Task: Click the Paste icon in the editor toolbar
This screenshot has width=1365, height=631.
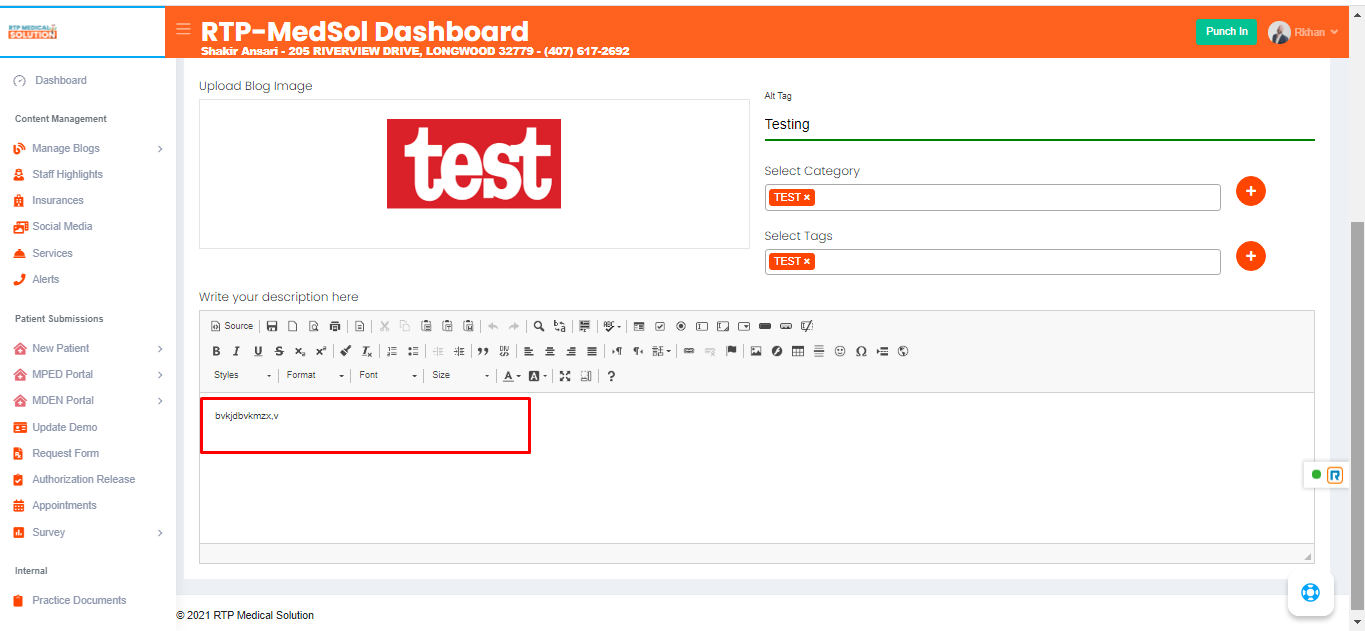Action: [x=426, y=326]
